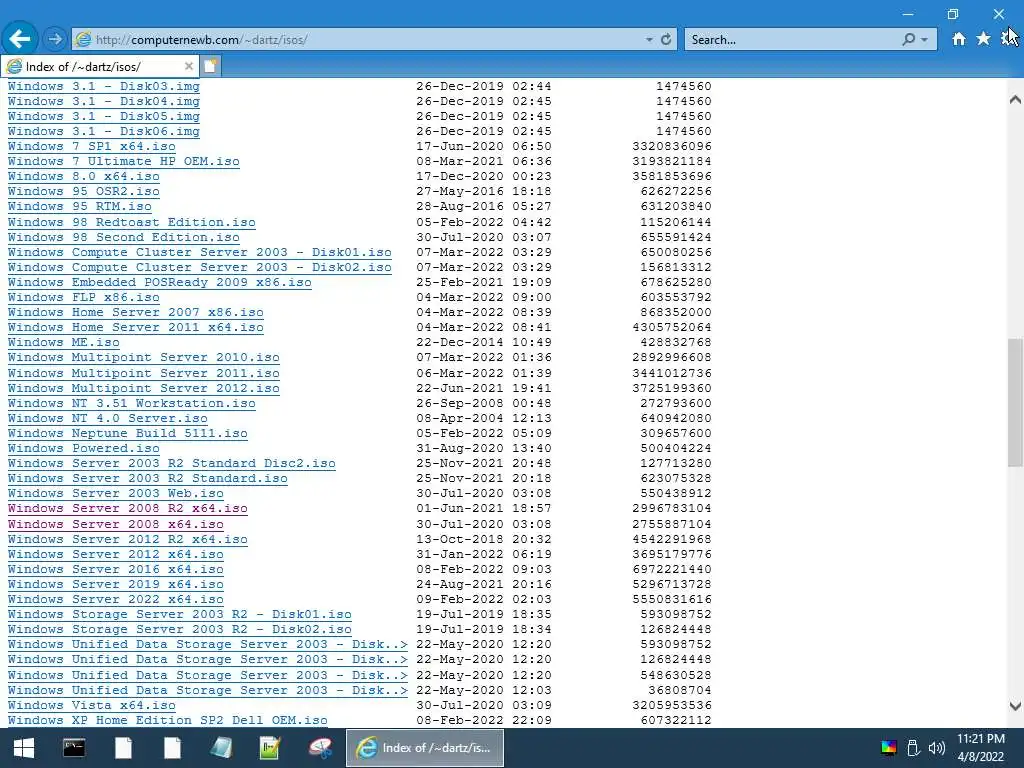Expand the address bar autocomplete dropdown
The height and width of the screenshot is (768, 1024).
tap(648, 39)
